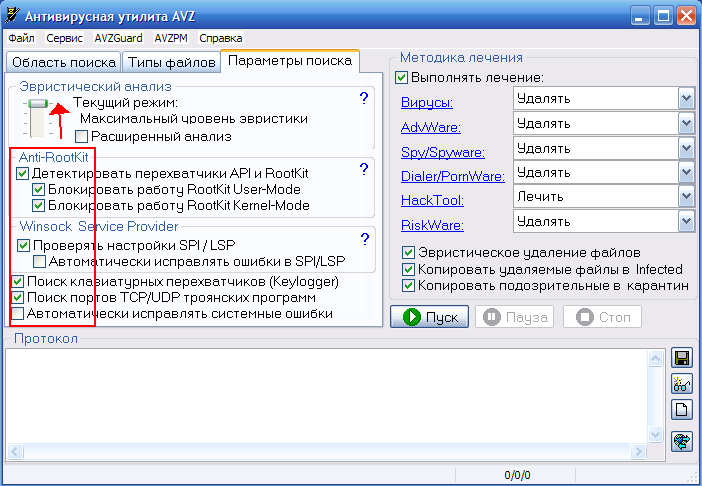
Task: Toggle "Детектировать перехватчики API и RootKit" checkbox
Action: tap(22, 173)
